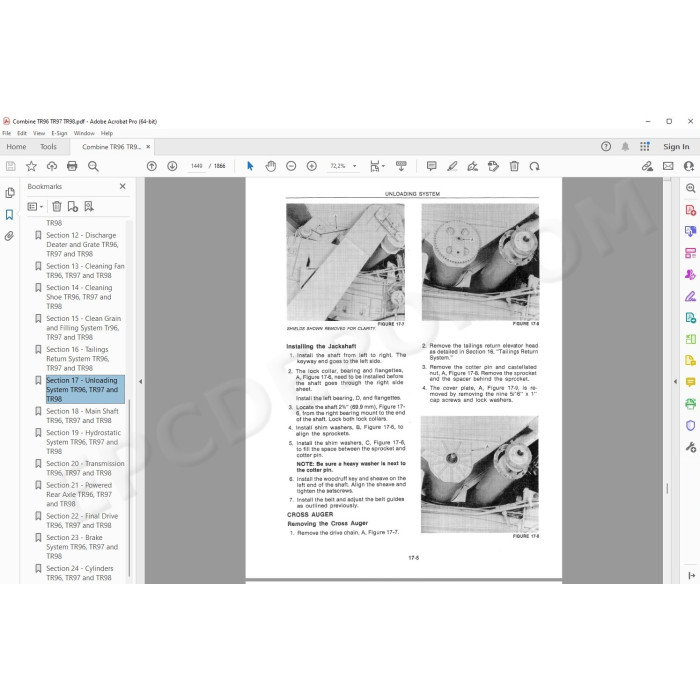
Task: Rotate the page with the rotate icon
Action: pos(534,167)
